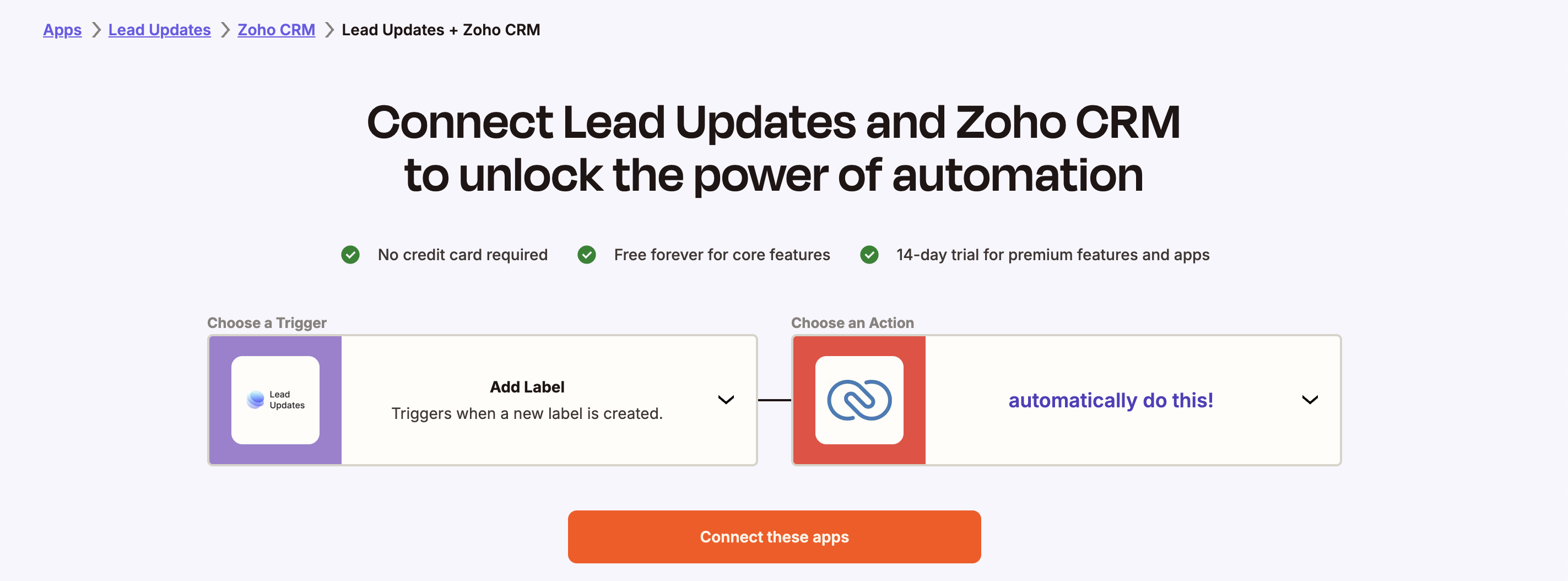Open the 'automatically do this!' action selector
The image size is (1568, 581).
[x=1110, y=400]
